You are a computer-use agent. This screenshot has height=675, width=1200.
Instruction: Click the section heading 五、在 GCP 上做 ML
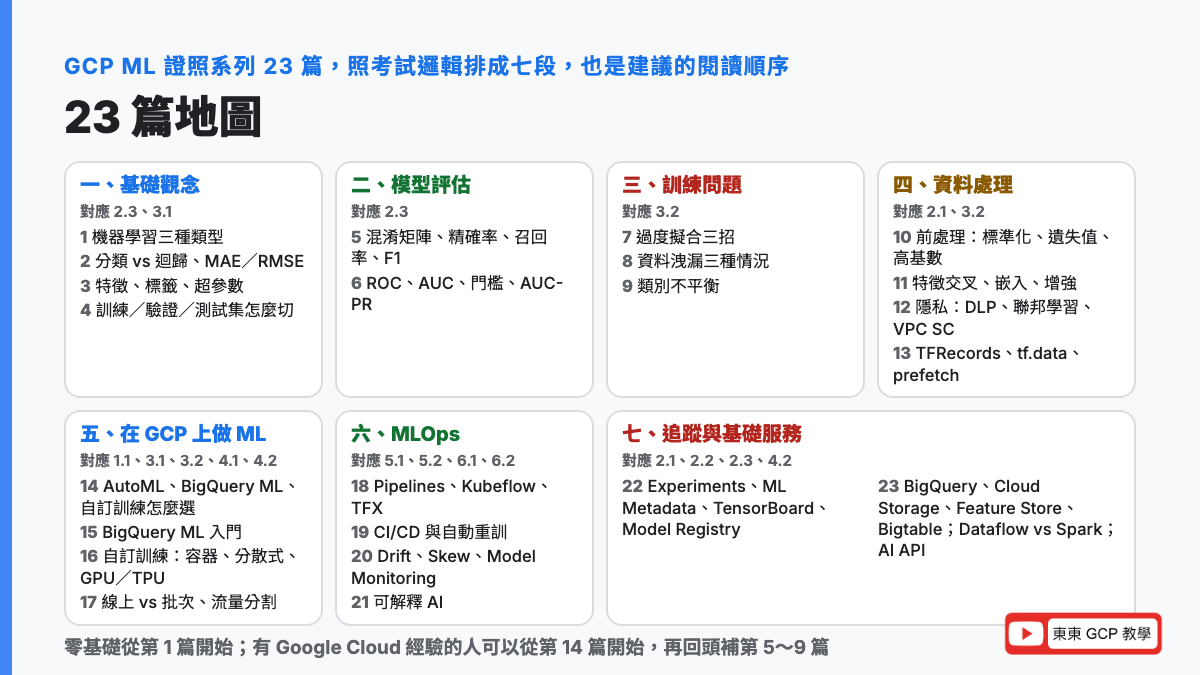click(x=173, y=434)
